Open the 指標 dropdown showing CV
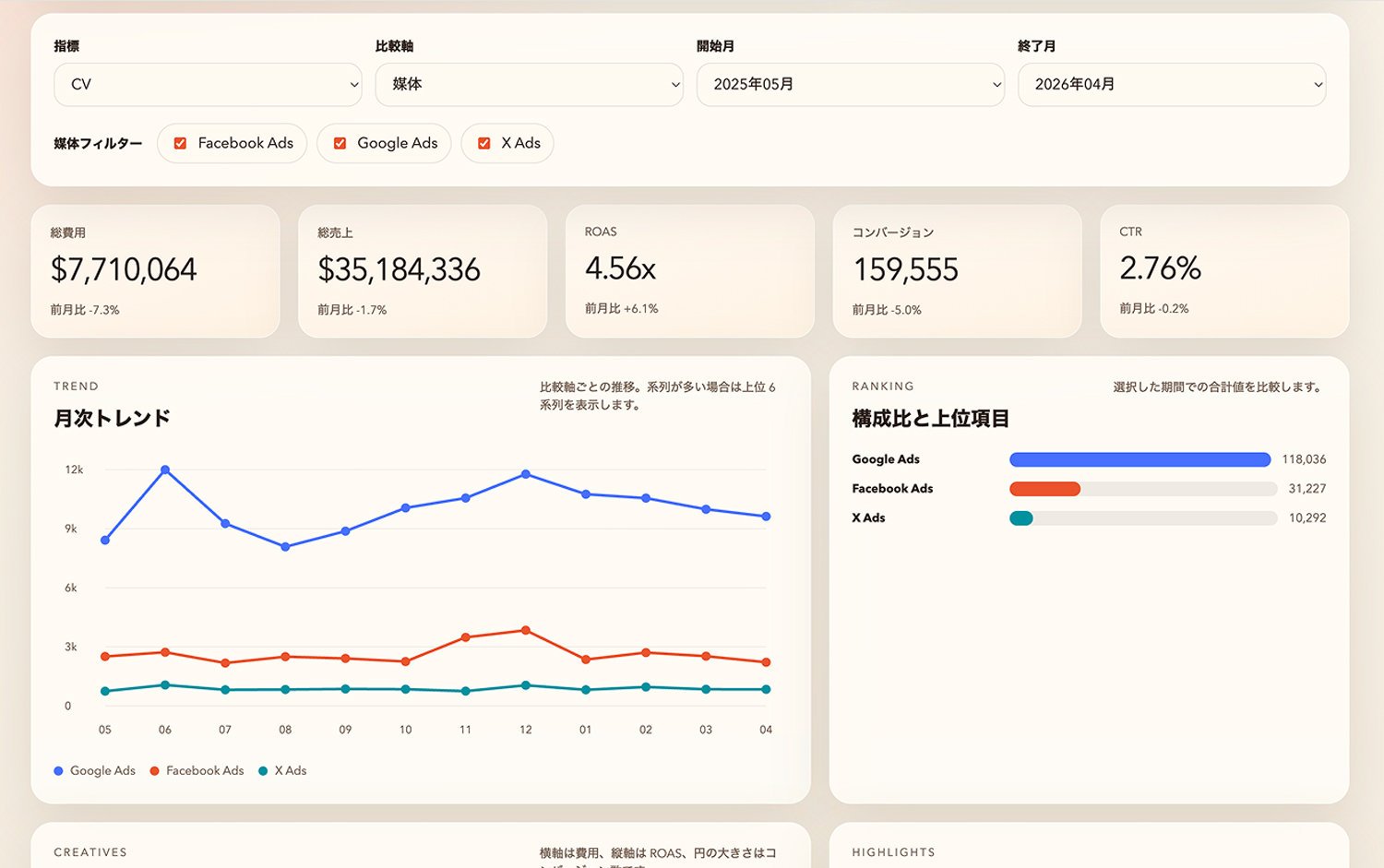 click(208, 84)
